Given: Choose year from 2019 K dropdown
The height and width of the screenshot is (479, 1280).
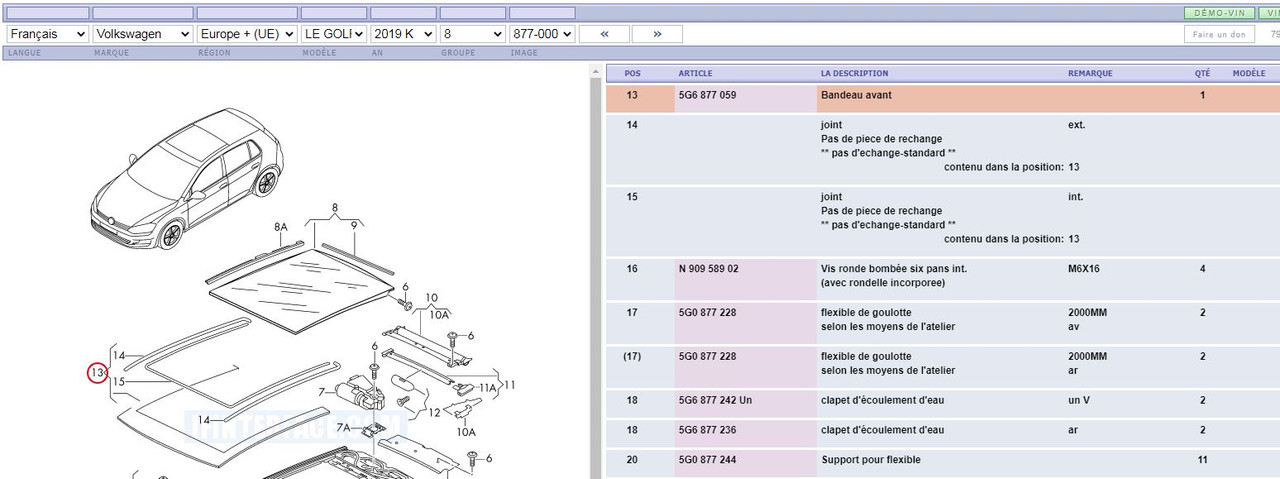Looking at the screenshot, I should pyautogui.click(x=403, y=34).
